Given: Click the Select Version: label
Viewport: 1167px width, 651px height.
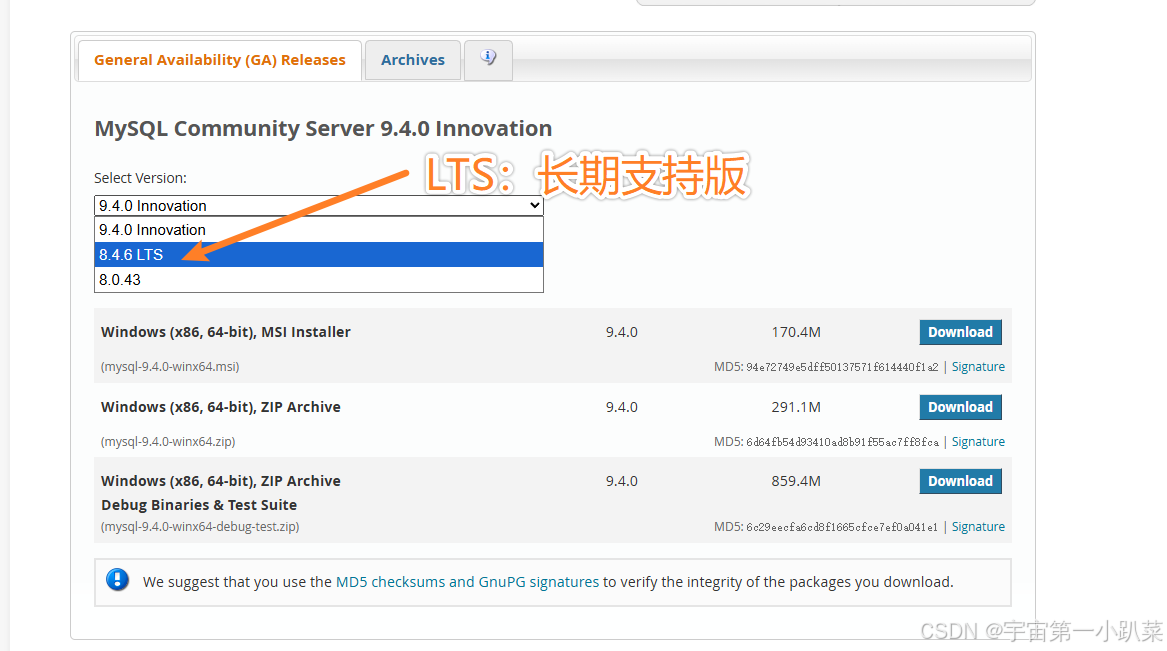Looking at the screenshot, I should [140, 178].
